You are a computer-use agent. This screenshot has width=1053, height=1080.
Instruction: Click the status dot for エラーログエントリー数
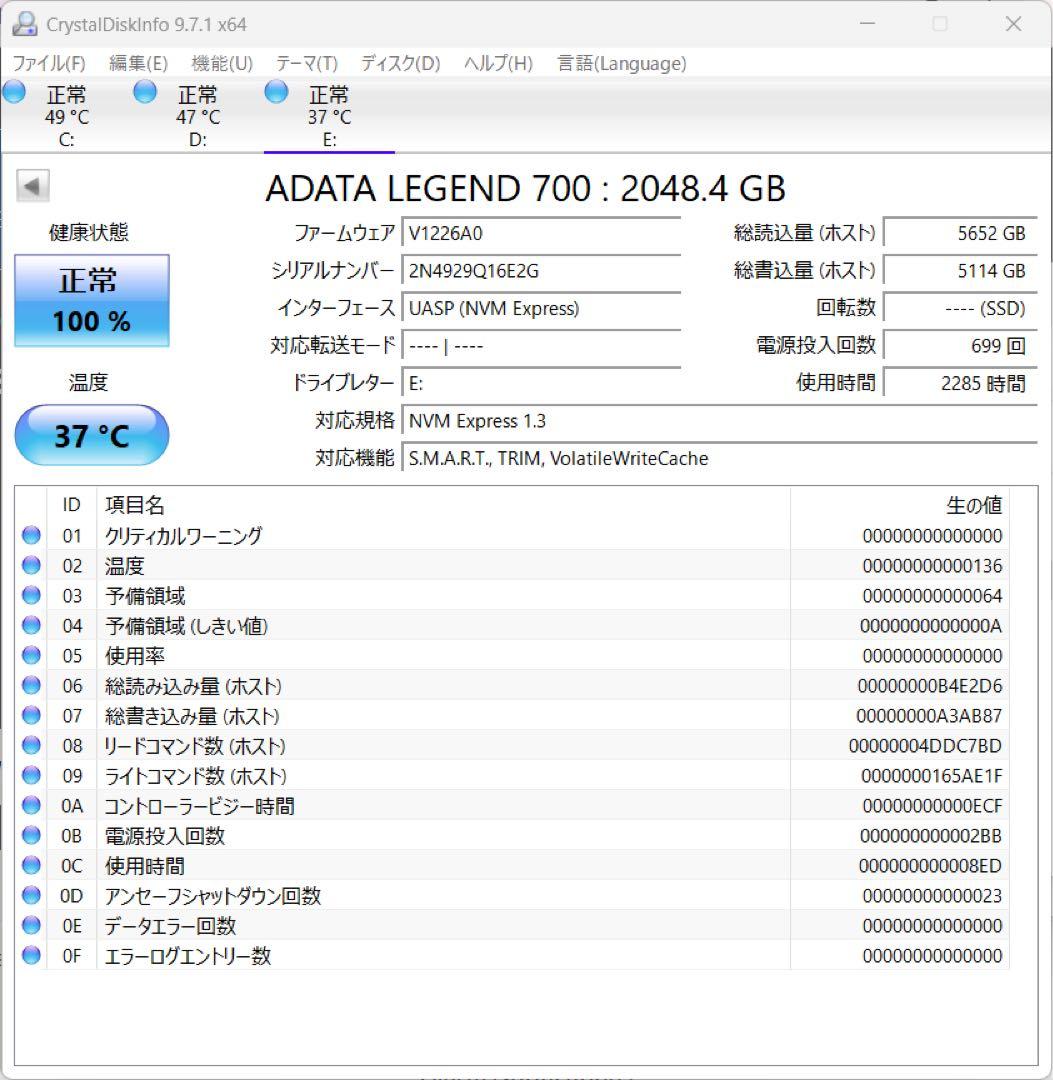tap(30, 955)
